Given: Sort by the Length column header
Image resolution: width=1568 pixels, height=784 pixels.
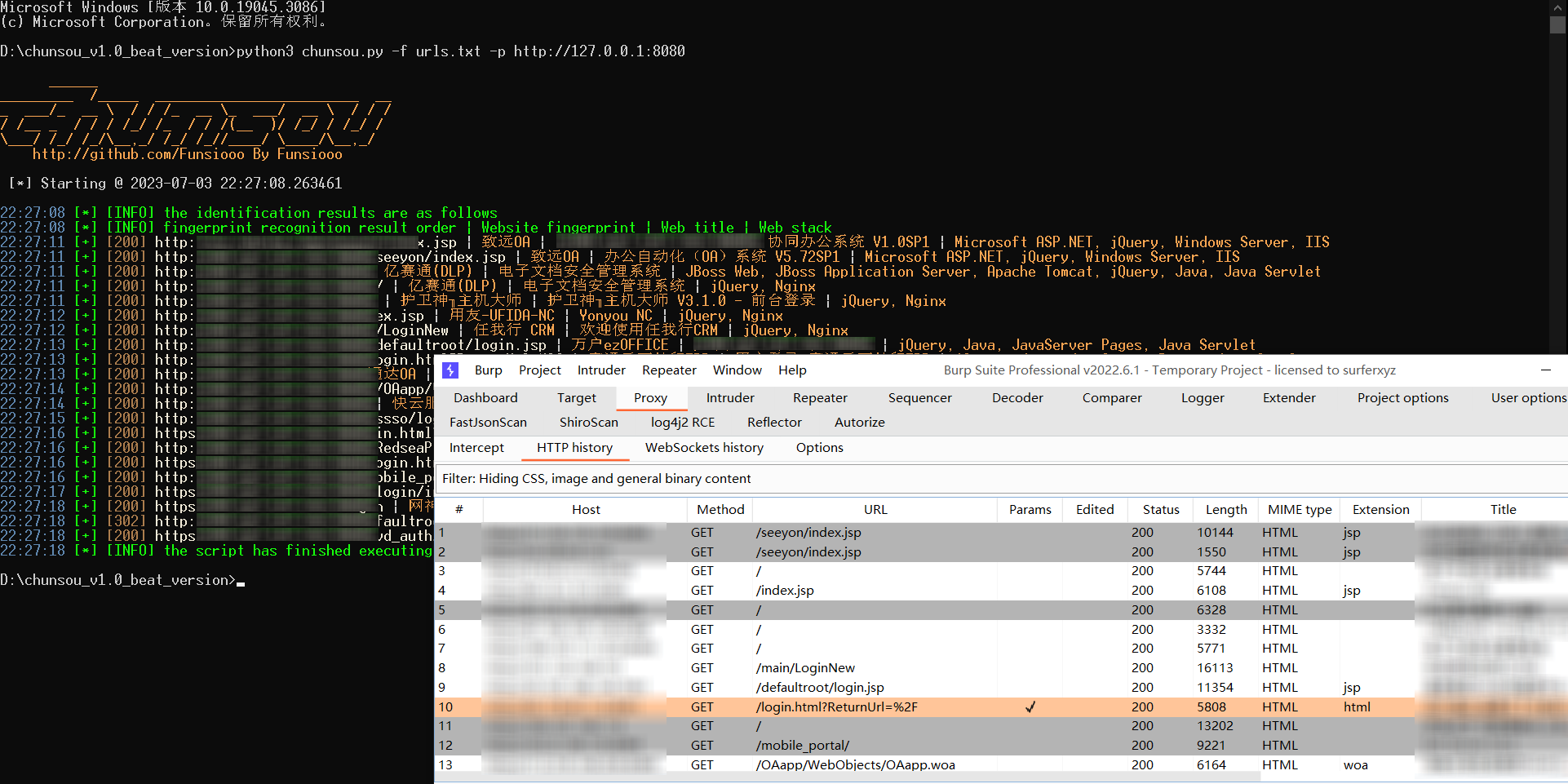Looking at the screenshot, I should pos(1226,510).
